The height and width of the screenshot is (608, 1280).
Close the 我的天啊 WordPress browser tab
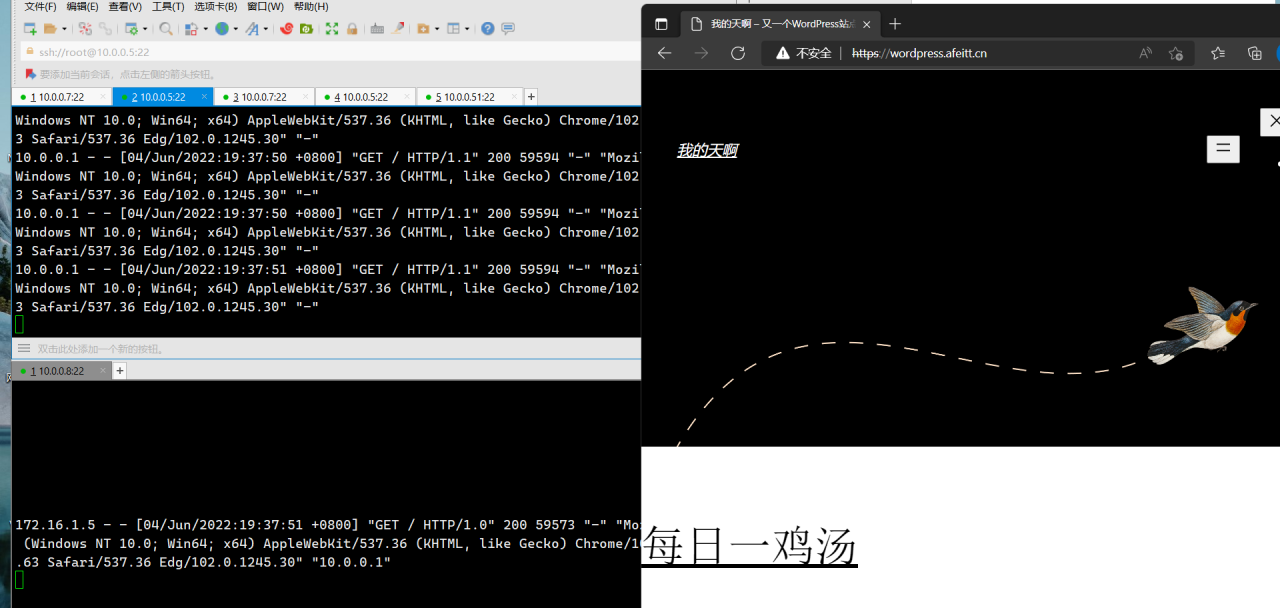(x=866, y=24)
